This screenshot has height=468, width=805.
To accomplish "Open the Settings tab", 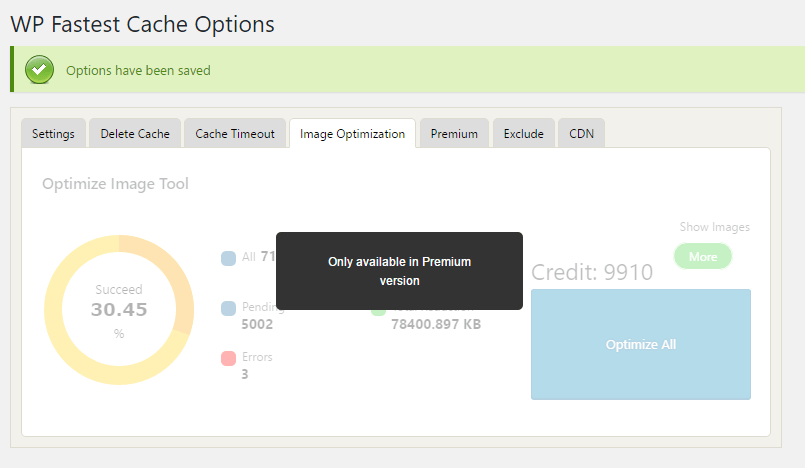I will pos(53,133).
